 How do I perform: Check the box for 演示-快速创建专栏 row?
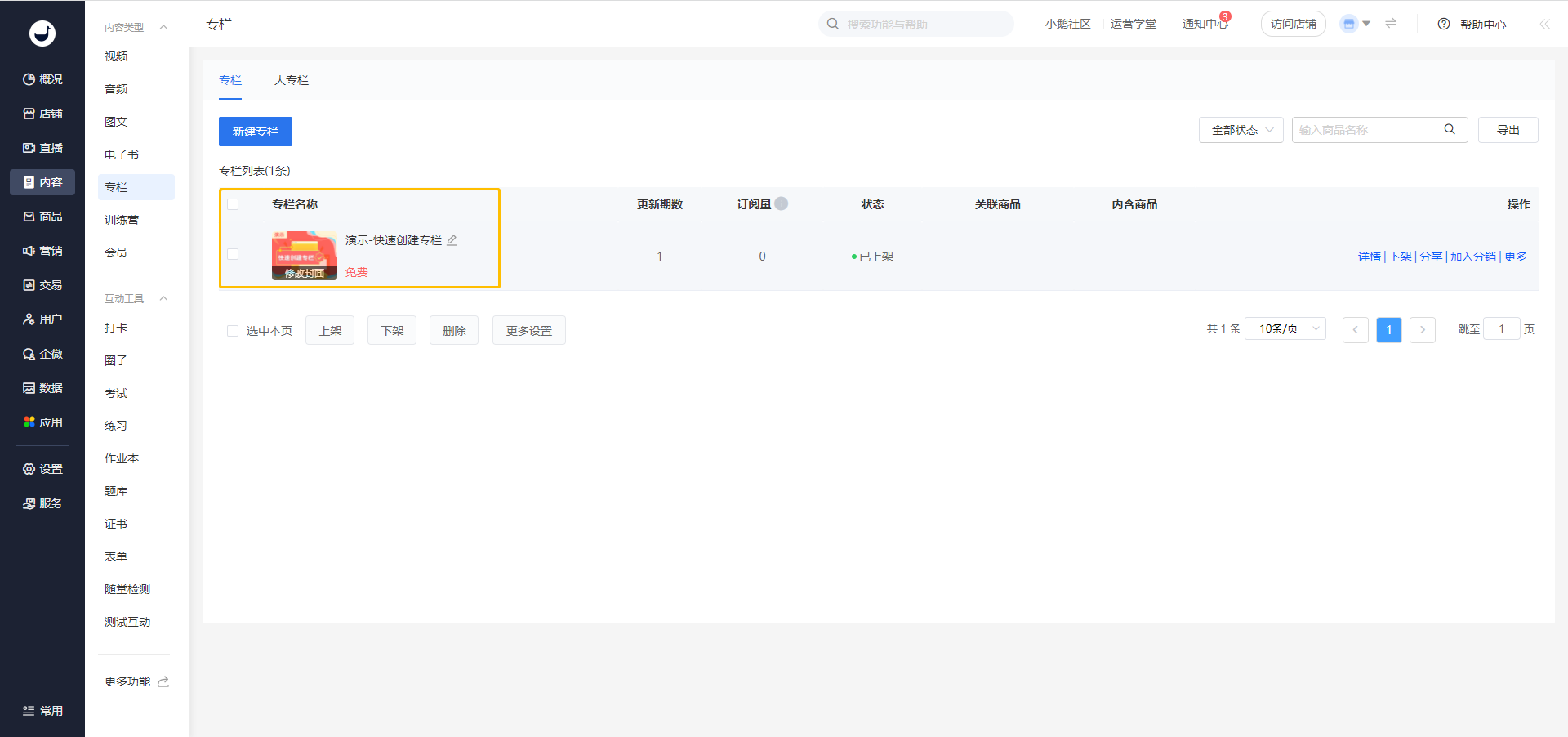click(233, 254)
